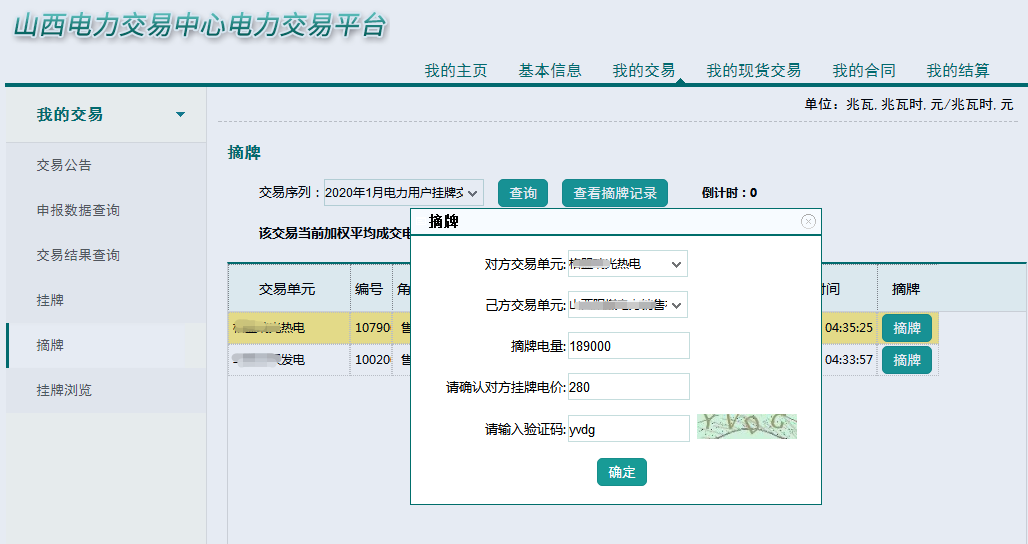
Task: Click the captcha verification image
Action: 746,428
